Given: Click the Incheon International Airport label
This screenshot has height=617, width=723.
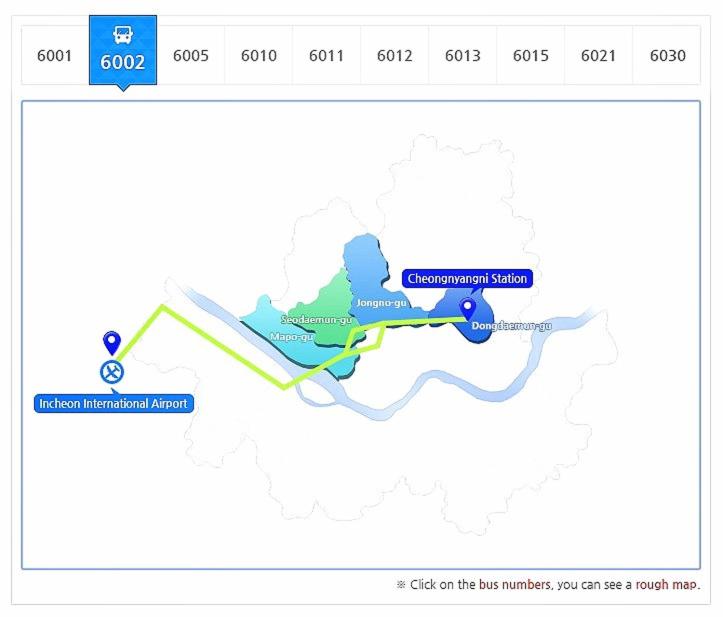Looking at the screenshot, I should coord(113,404).
